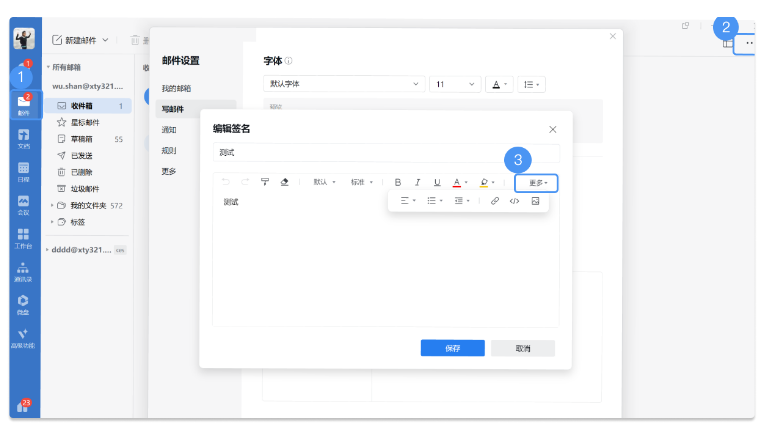Expand the 我的文件夹 folder tree
Screen dimensions: 768x447
(52, 205)
